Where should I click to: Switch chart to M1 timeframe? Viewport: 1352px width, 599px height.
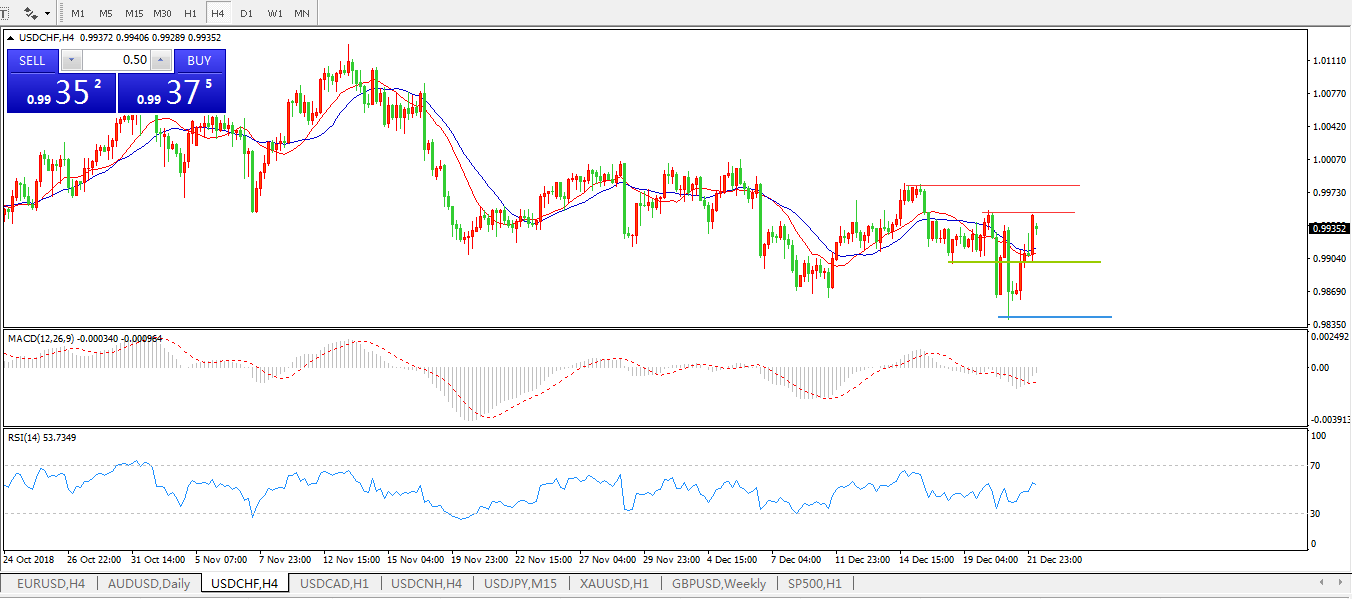[78, 13]
